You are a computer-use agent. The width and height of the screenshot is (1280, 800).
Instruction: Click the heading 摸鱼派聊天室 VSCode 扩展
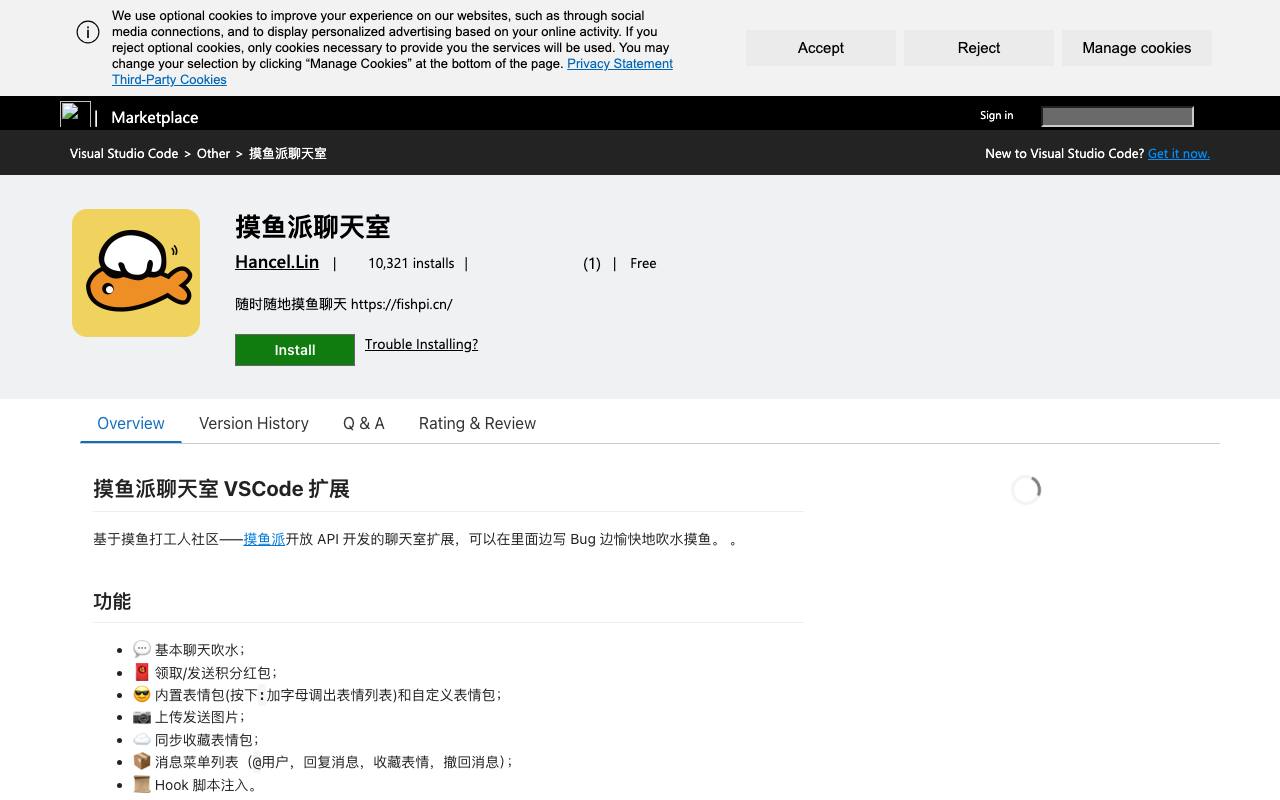[221, 489]
